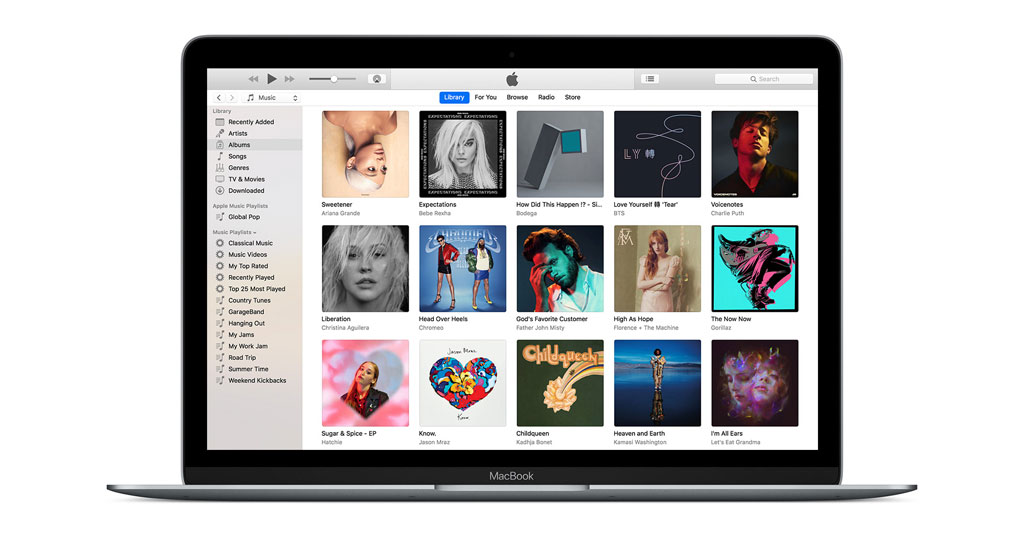
Task: Click the GarageBand playlist icon
Action: click(220, 312)
